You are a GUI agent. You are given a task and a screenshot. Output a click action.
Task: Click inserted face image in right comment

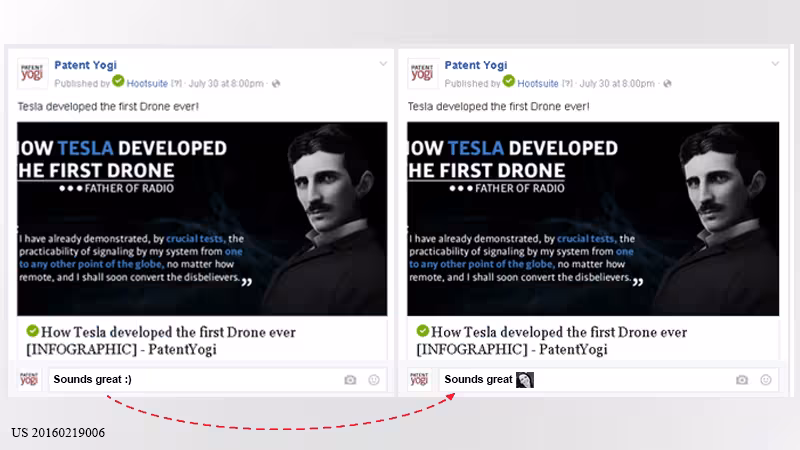524,380
